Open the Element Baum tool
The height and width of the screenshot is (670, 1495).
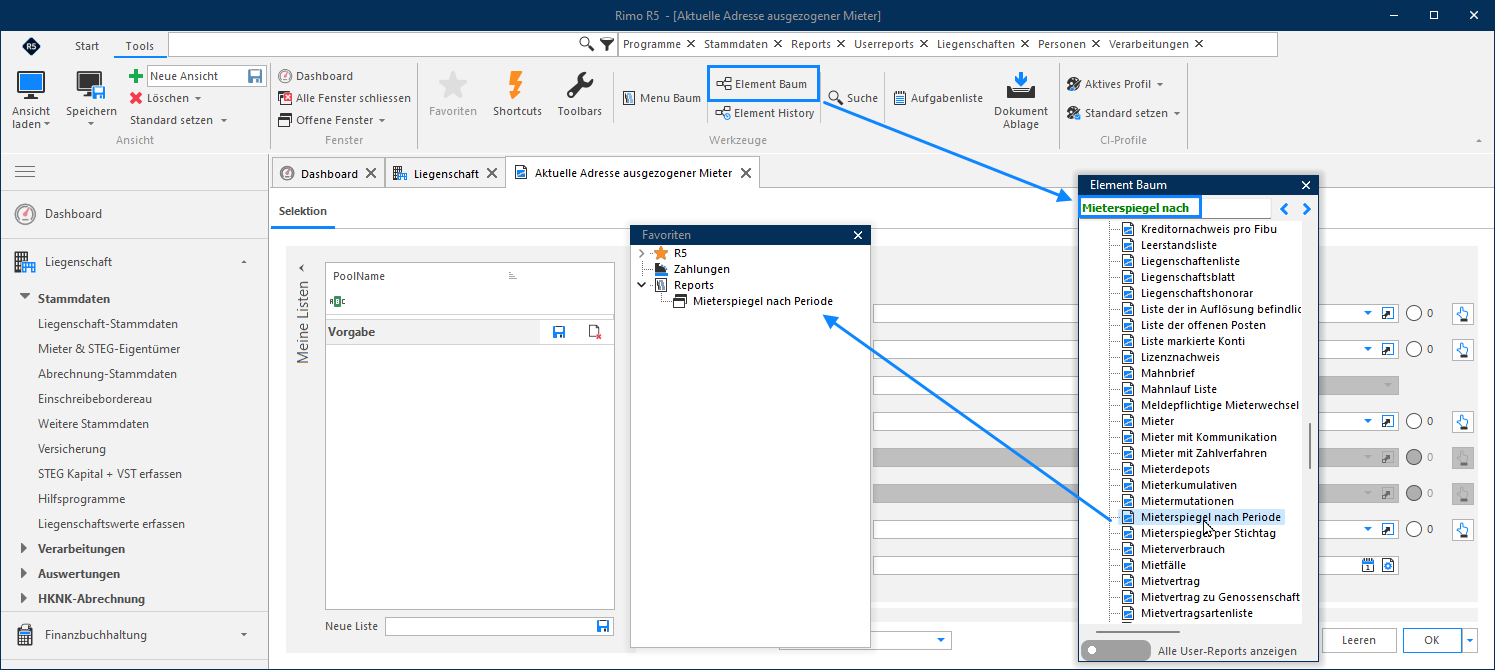tap(763, 84)
